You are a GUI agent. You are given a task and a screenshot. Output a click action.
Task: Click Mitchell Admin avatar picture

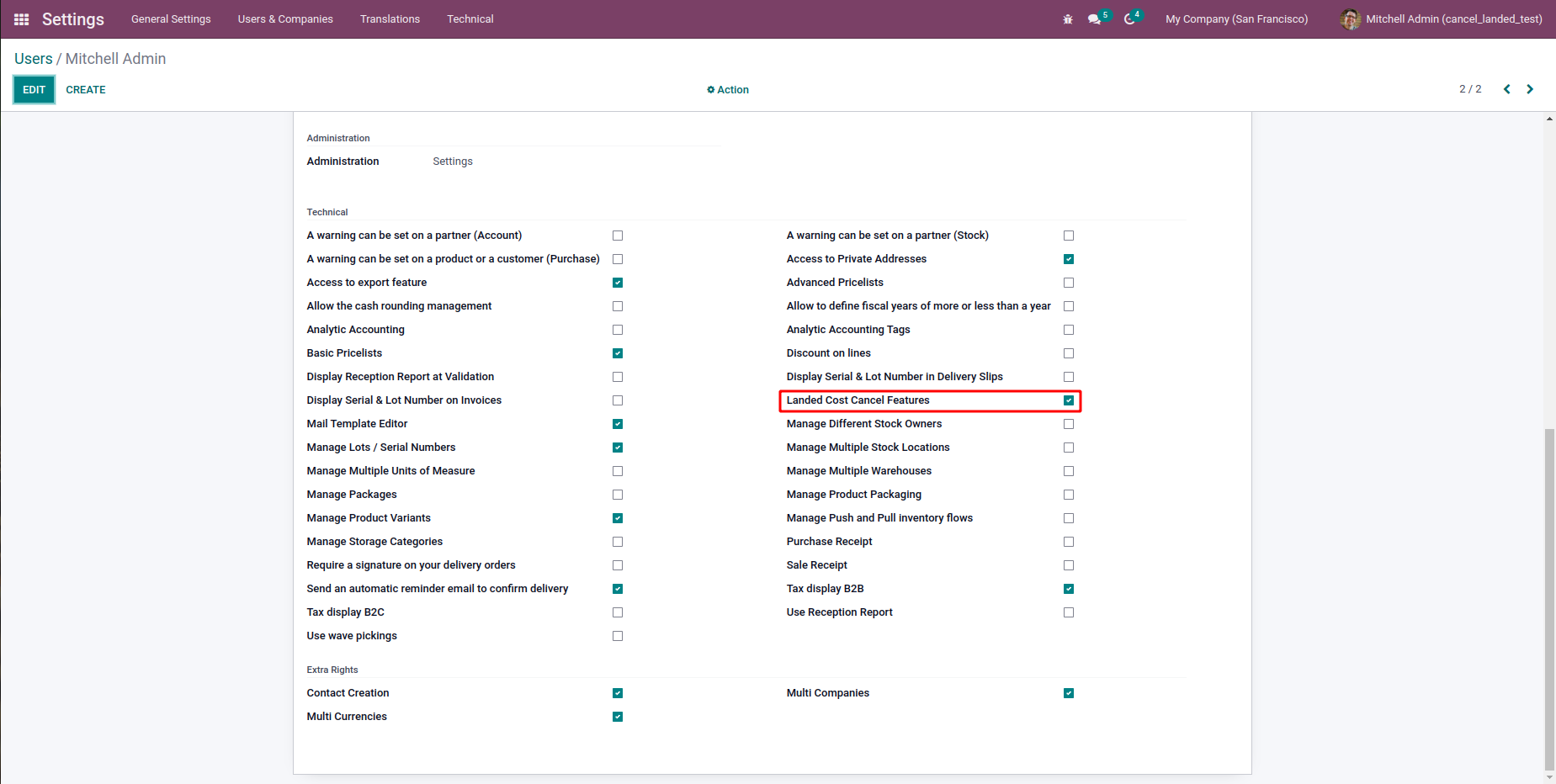tap(1350, 19)
